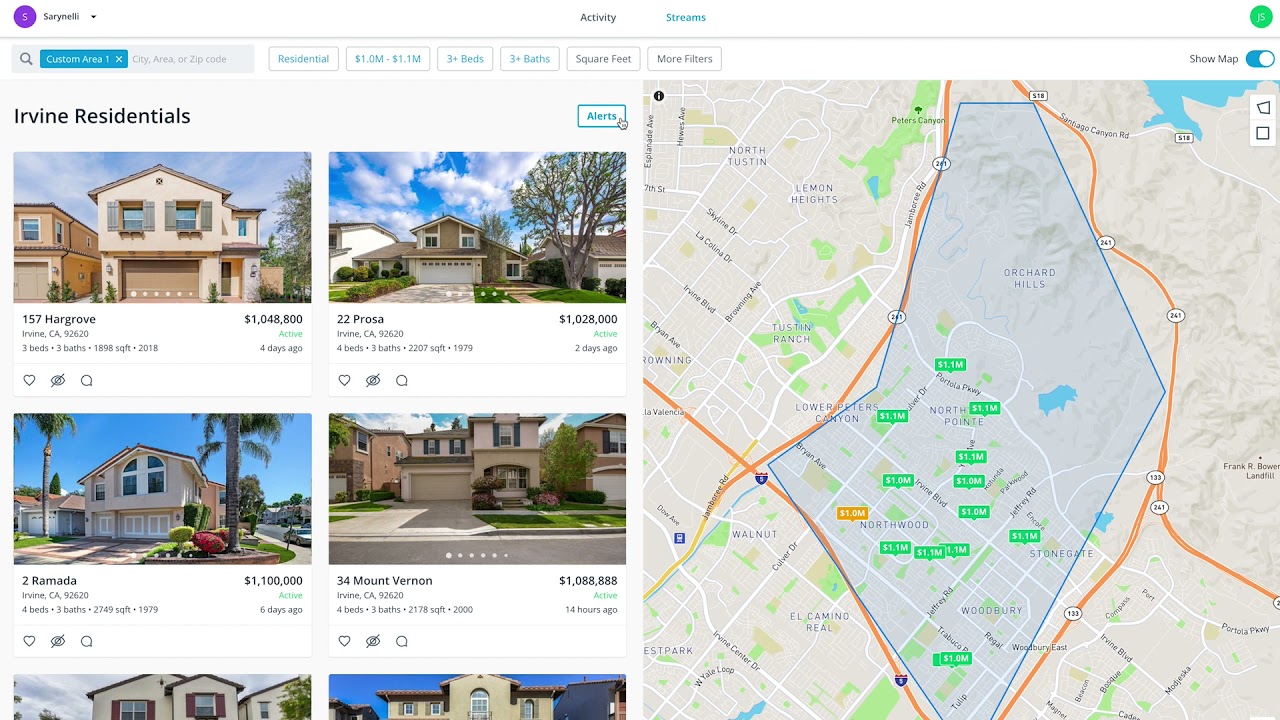1280x720 pixels.
Task: Open the JS user avatar menu
Action: click(1261, 17)
